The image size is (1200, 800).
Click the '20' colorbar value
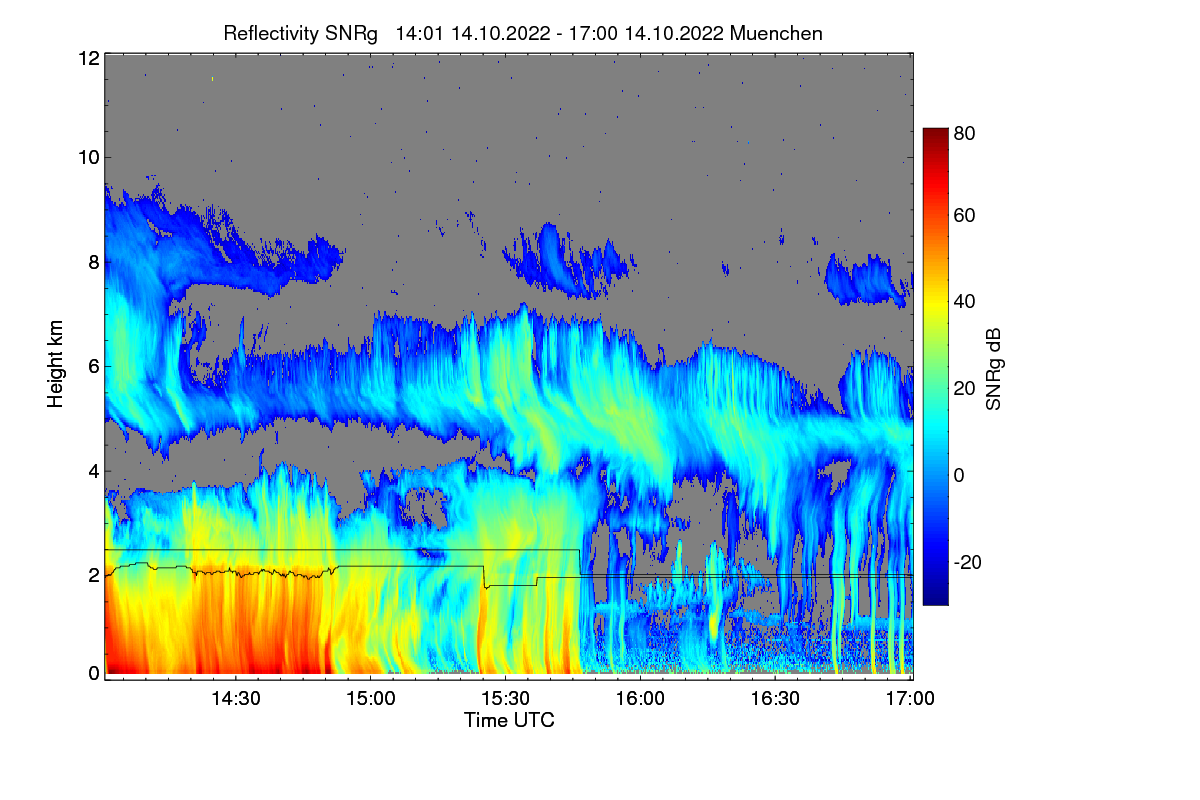pyautogui.click(x=964, y=388)
